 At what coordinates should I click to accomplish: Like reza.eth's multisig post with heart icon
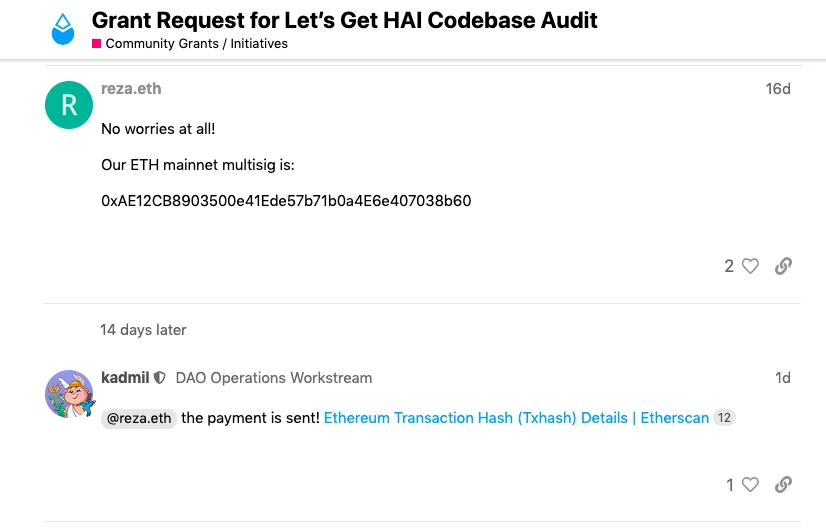750,266
